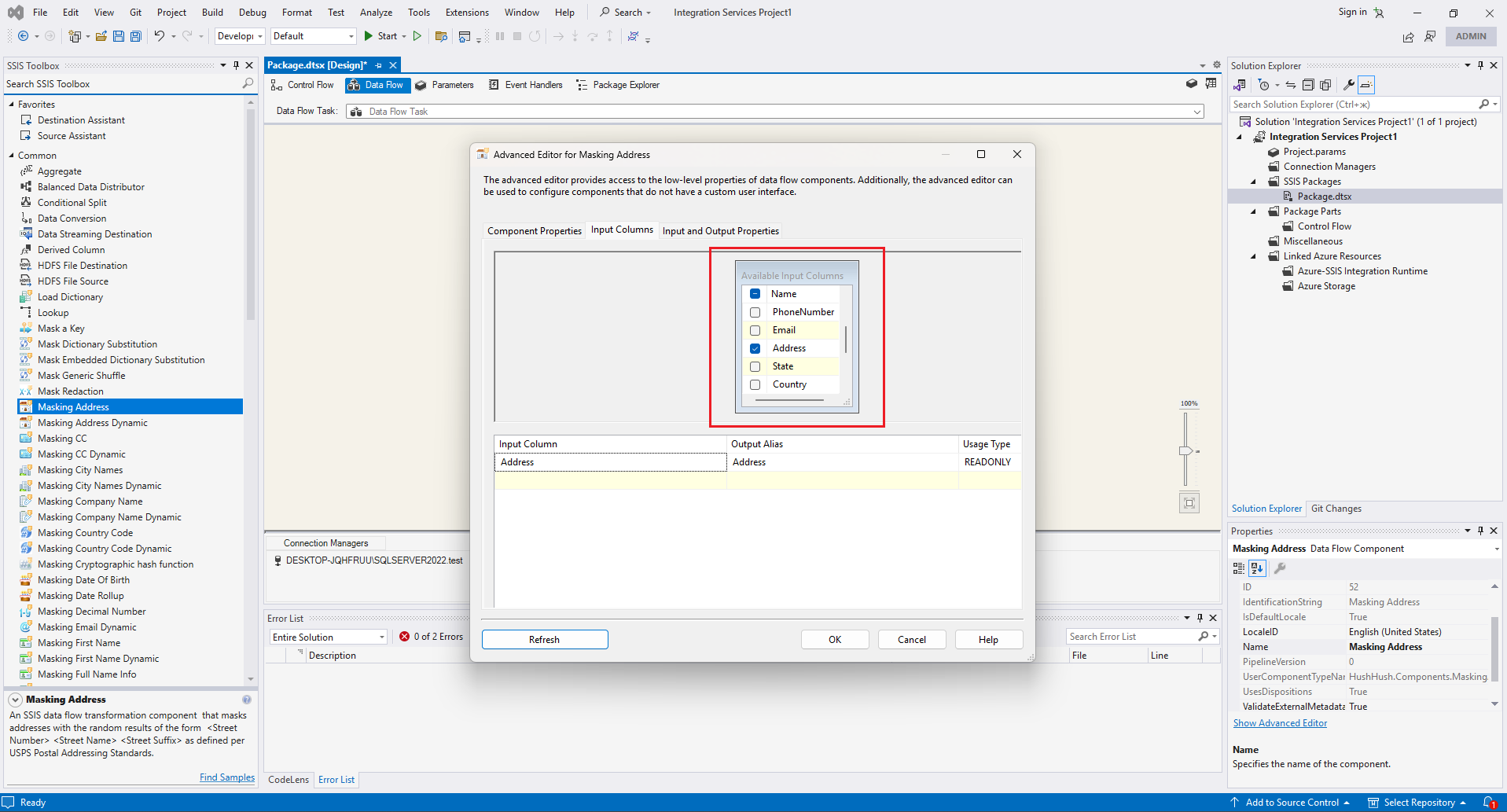Check the Country input column checkbox
Image resolution: width=1507 pixels, height=812 pixels.
(755, 384)
